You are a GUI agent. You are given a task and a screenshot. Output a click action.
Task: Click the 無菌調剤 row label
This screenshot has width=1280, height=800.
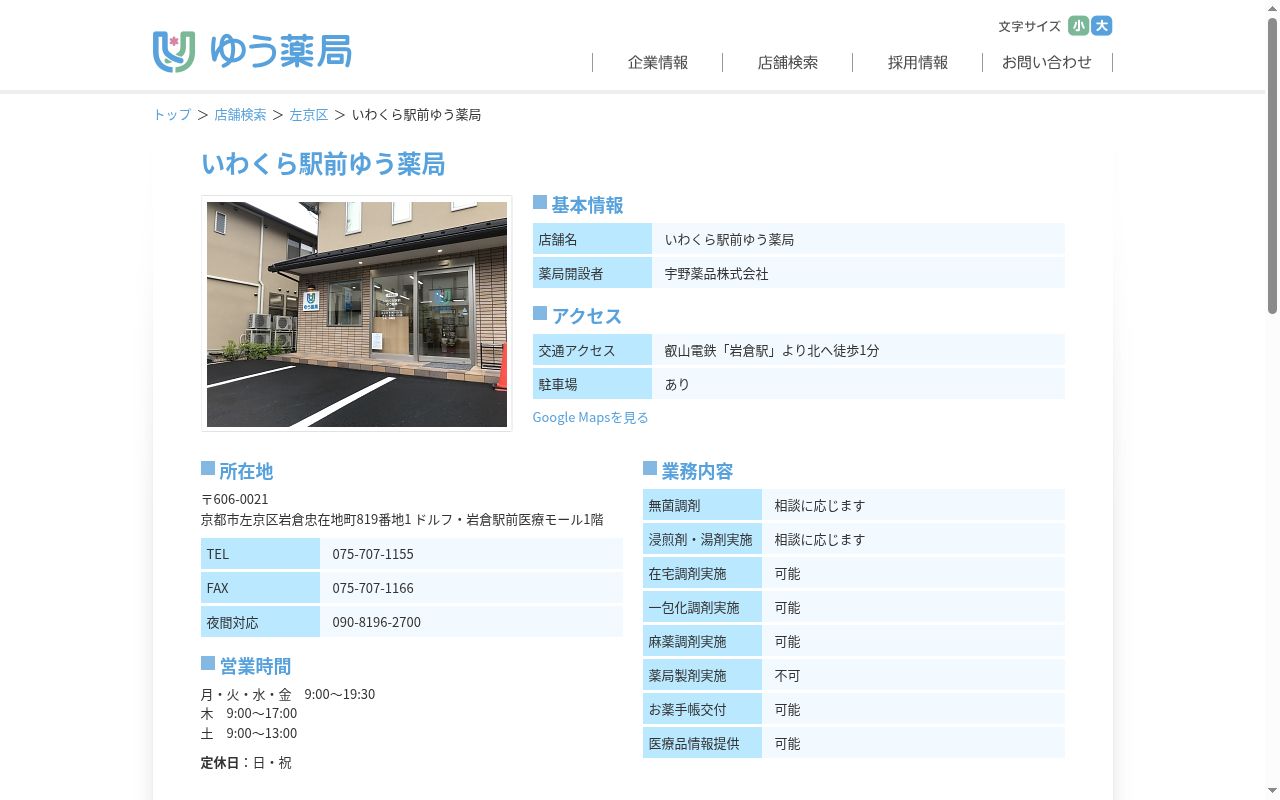(x=702, y=506)
